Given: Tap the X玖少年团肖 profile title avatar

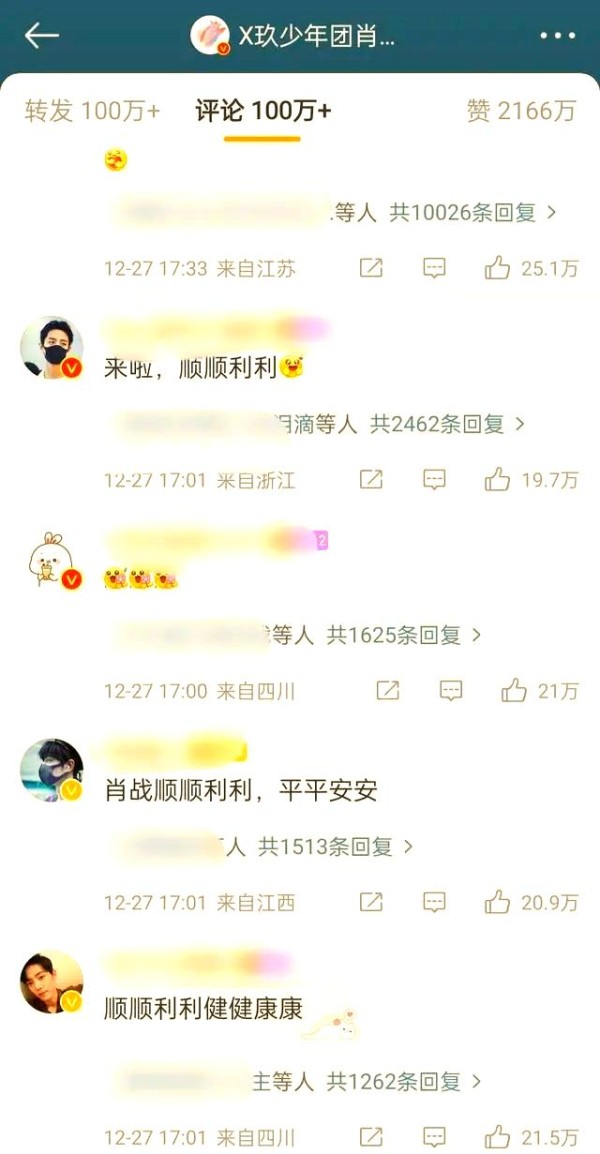Looking at the screenshot, I should pyautogui.click(x=210, y=35).
